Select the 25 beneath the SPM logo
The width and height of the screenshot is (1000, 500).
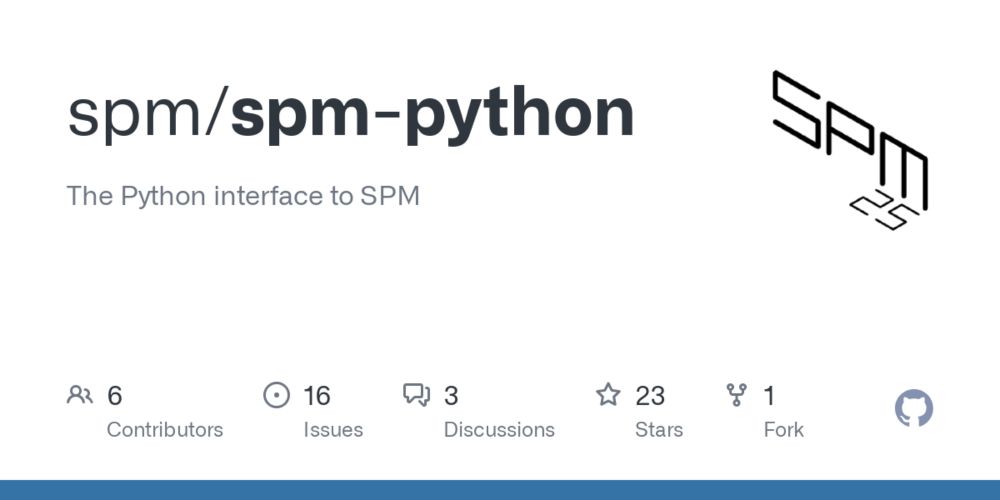[885, 210]
